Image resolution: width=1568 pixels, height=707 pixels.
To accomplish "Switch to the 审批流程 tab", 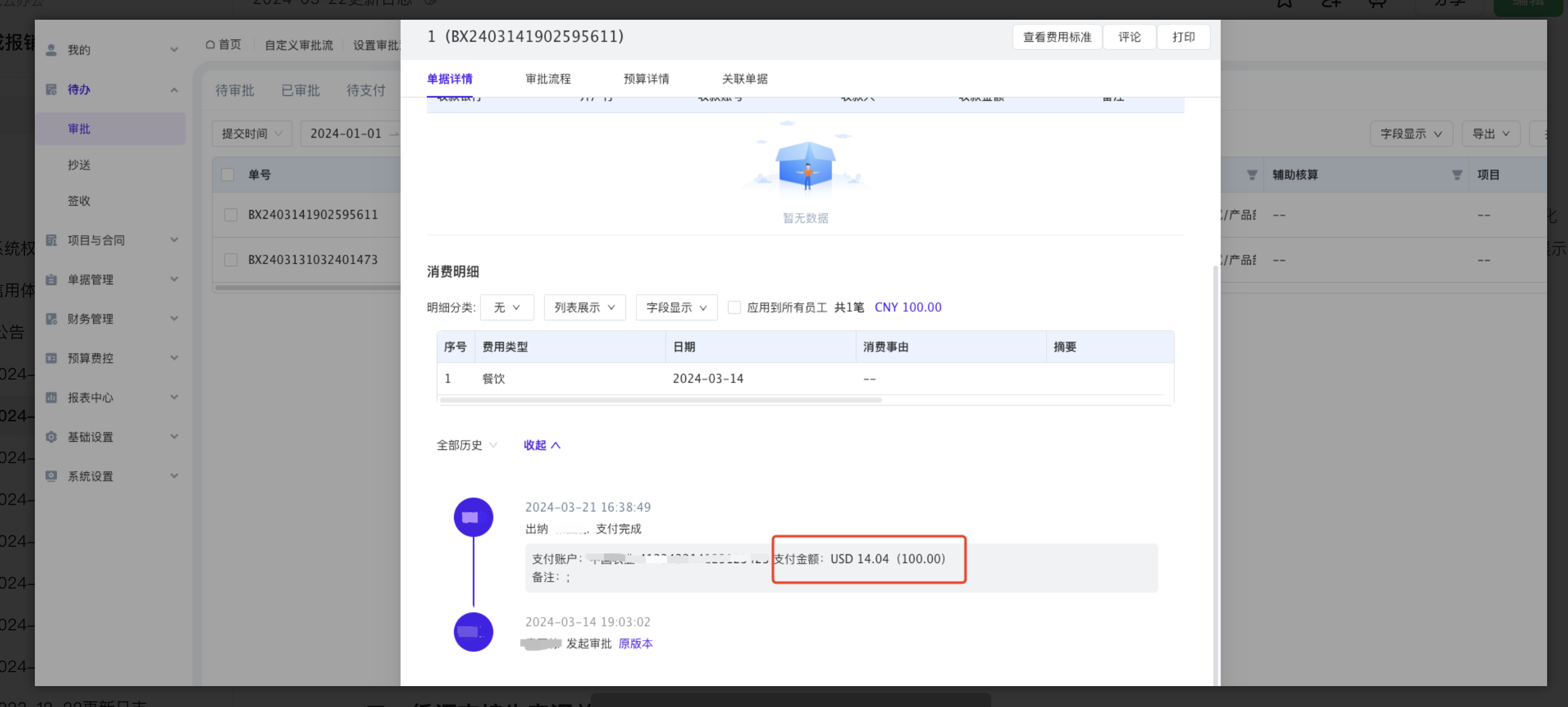I will click(x=548, y=78).
